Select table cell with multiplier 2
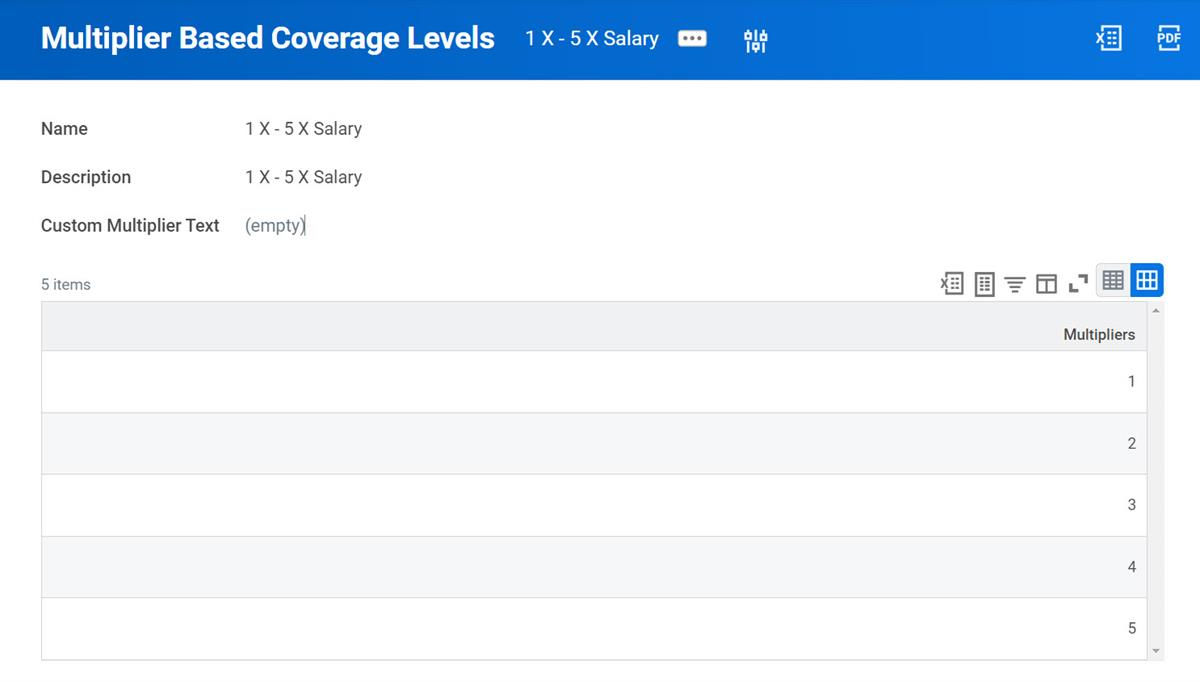The image size is (1200, 682). [x=594, y=443]
